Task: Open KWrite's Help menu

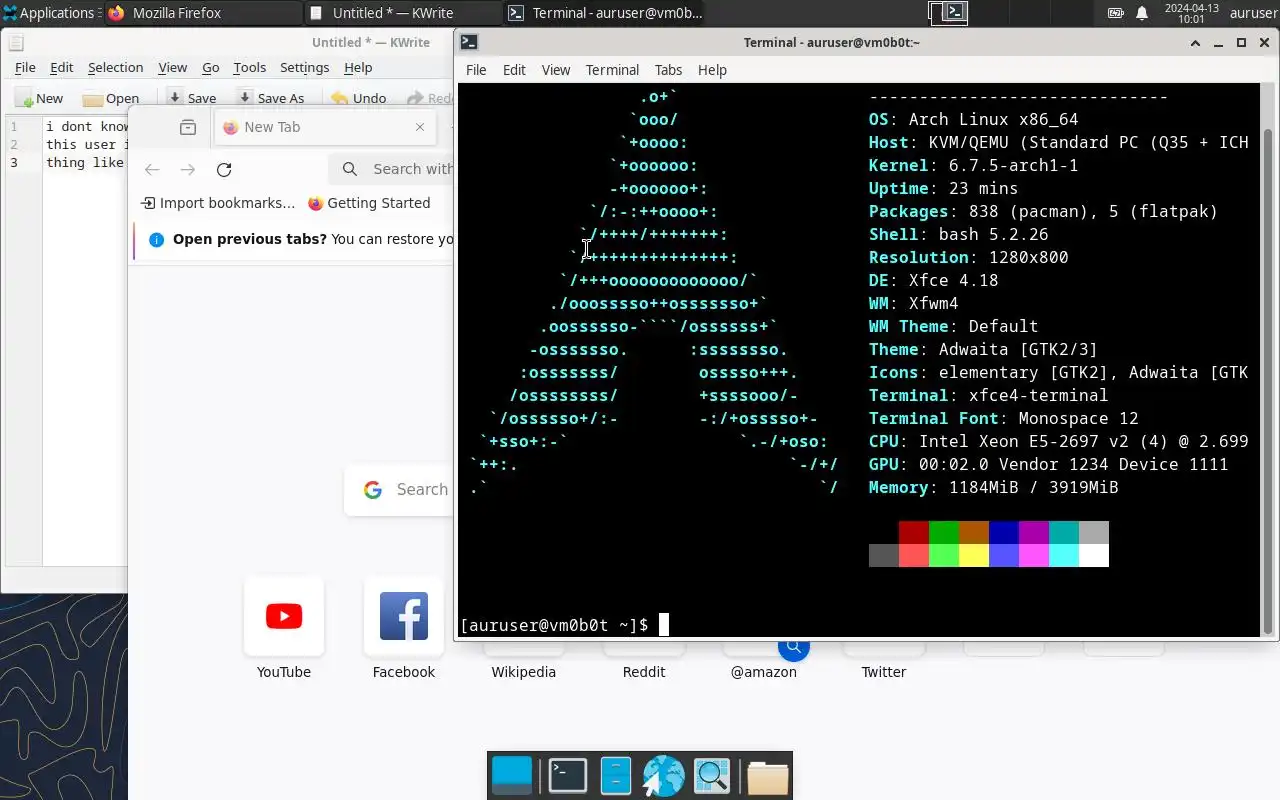Action: (358, 67)
